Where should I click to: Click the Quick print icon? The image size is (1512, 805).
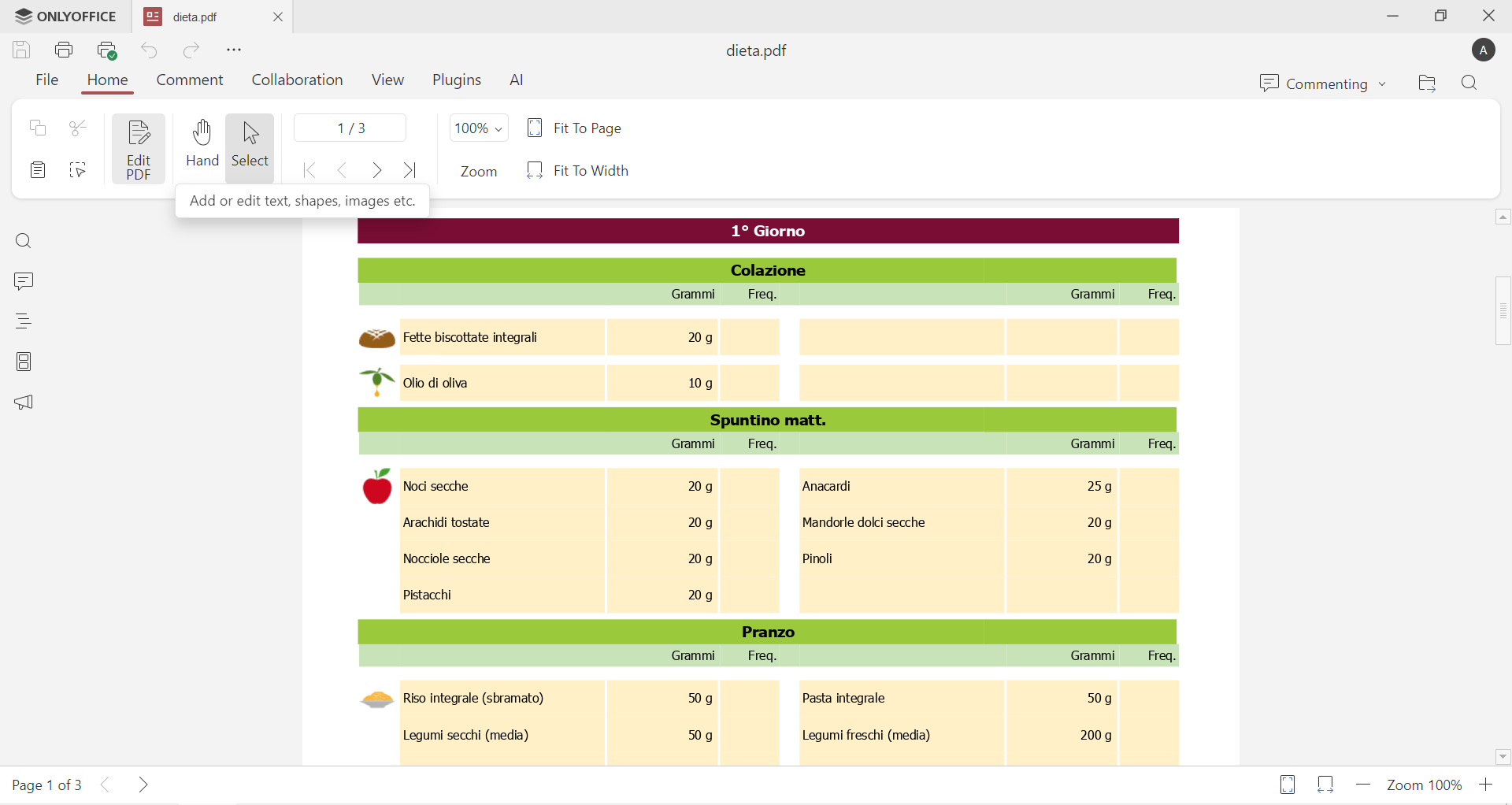tap(107, 51)
